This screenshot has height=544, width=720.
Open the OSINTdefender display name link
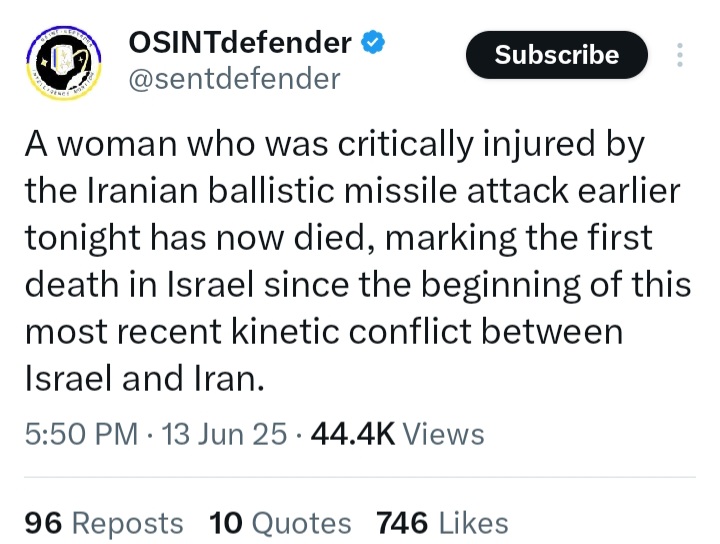pyautogui.click(x=240, y=43)
